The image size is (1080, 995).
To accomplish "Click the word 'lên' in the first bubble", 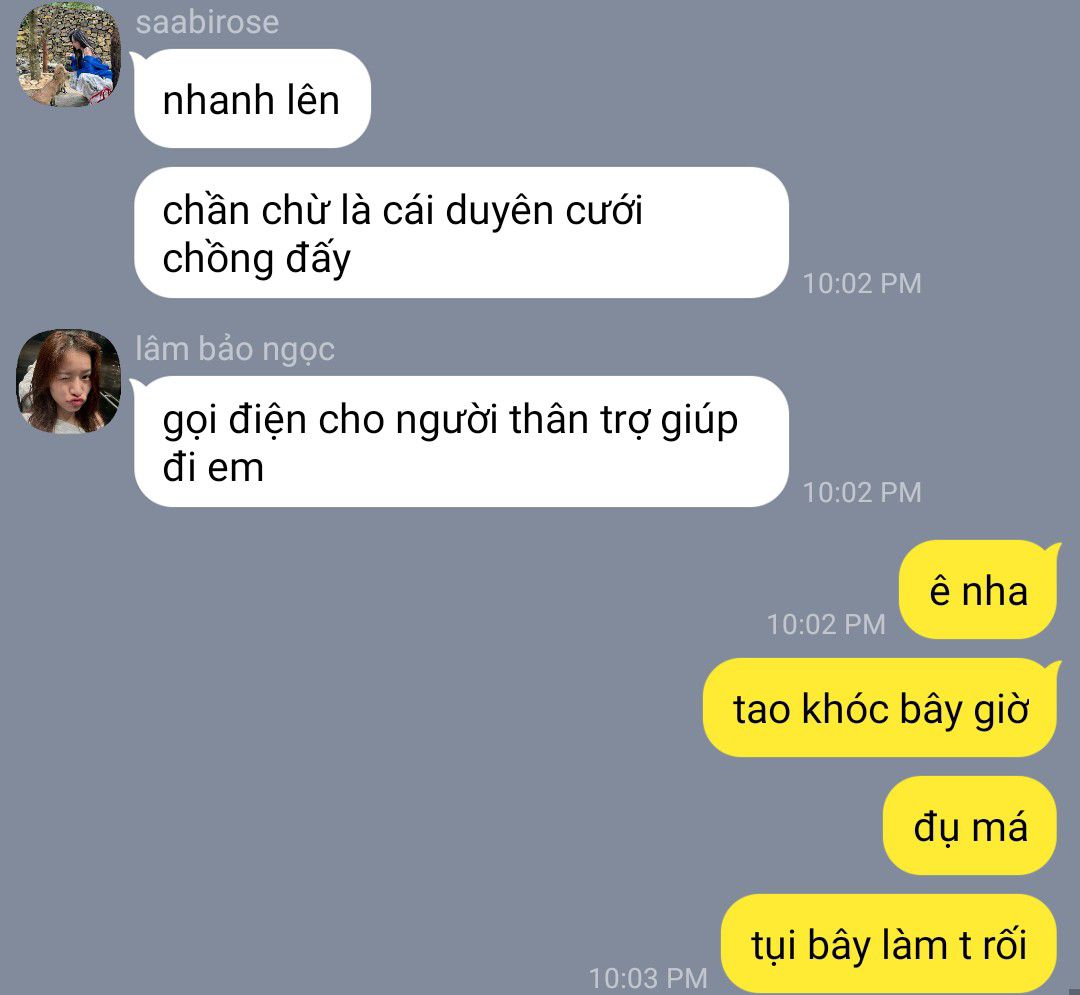I will point(313,100).
